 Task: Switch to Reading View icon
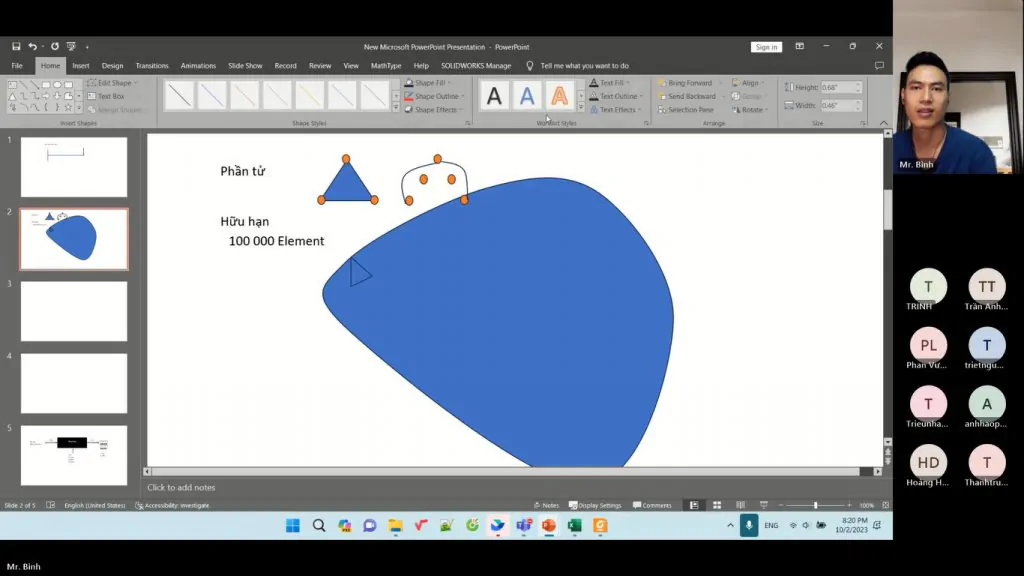[x=740, y=505]
